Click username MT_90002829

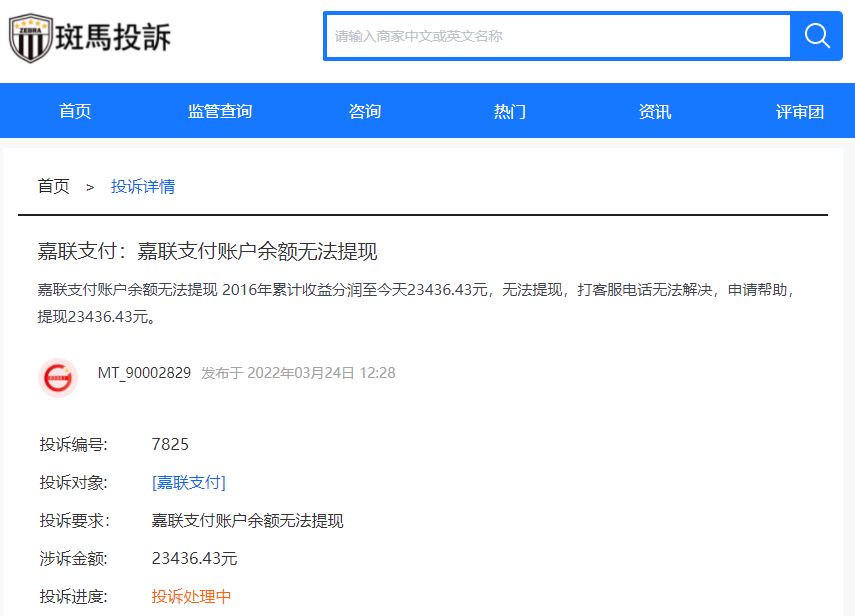(144, 373)
